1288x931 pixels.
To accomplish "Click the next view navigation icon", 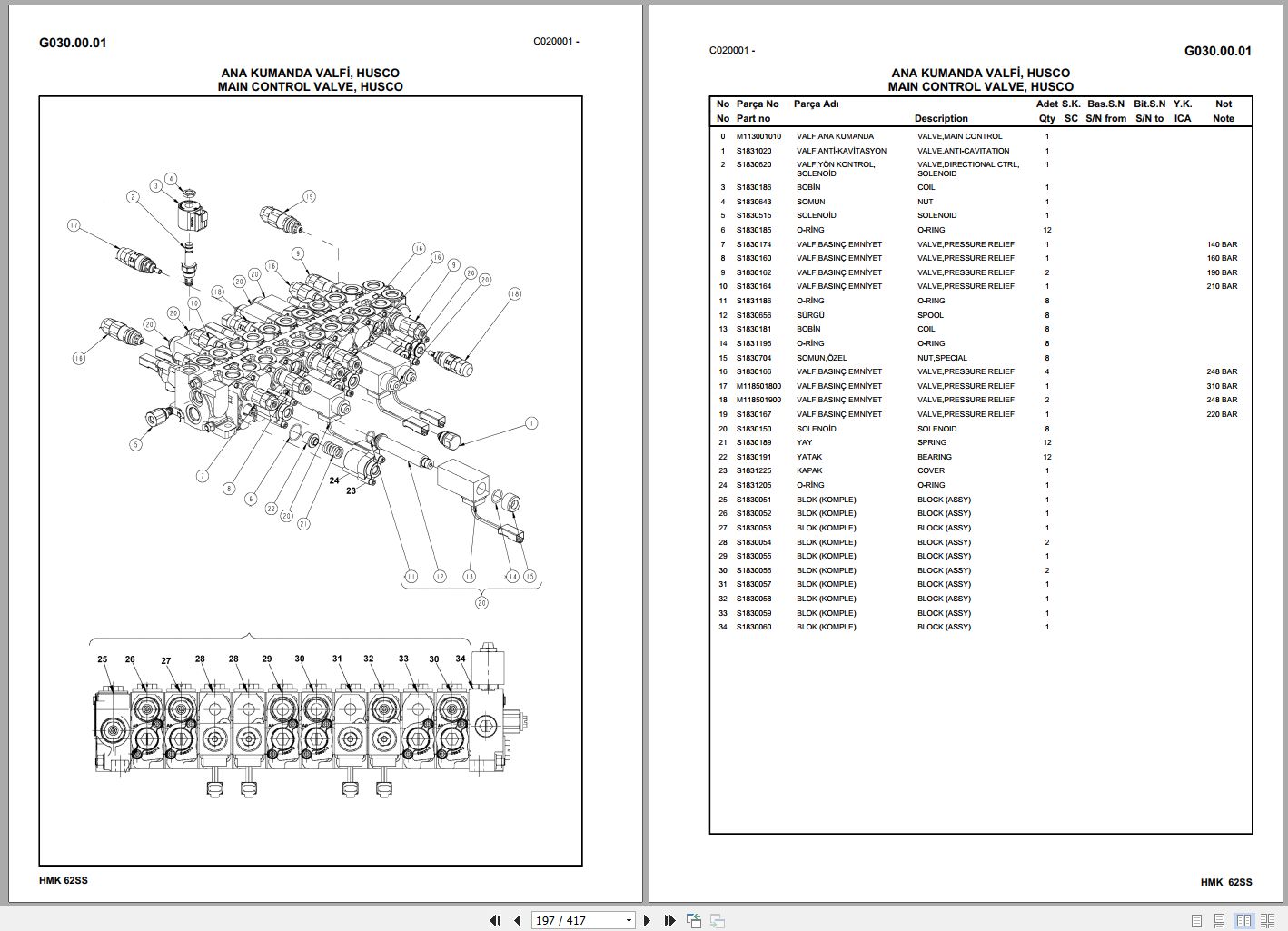I will click(x=717, y=920).
